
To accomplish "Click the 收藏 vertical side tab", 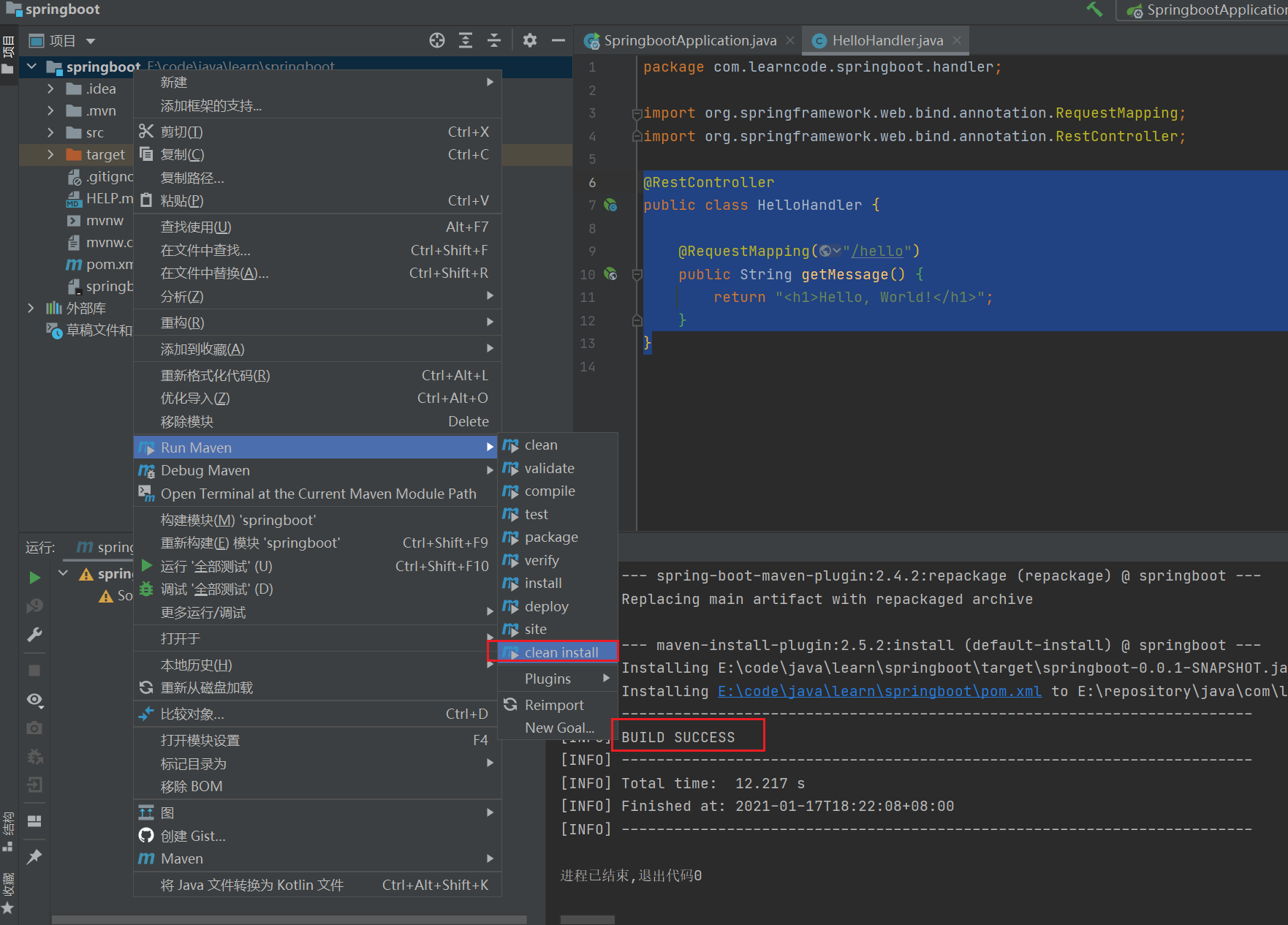I will click(8, 892).
